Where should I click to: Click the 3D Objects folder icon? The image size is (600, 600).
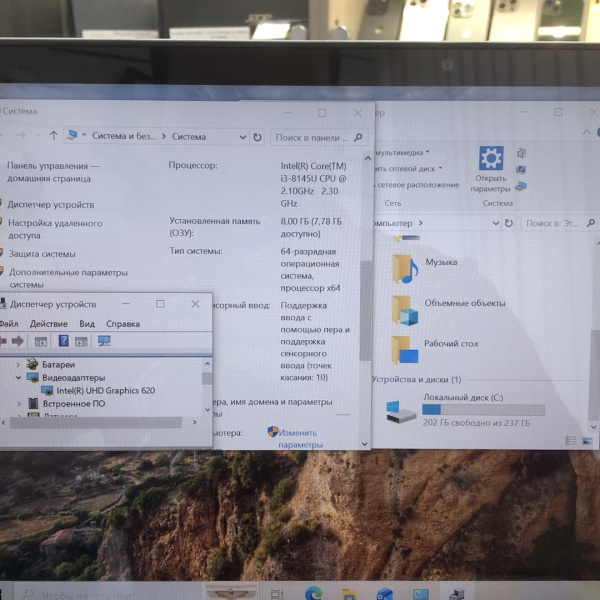[x=405, y=311]
